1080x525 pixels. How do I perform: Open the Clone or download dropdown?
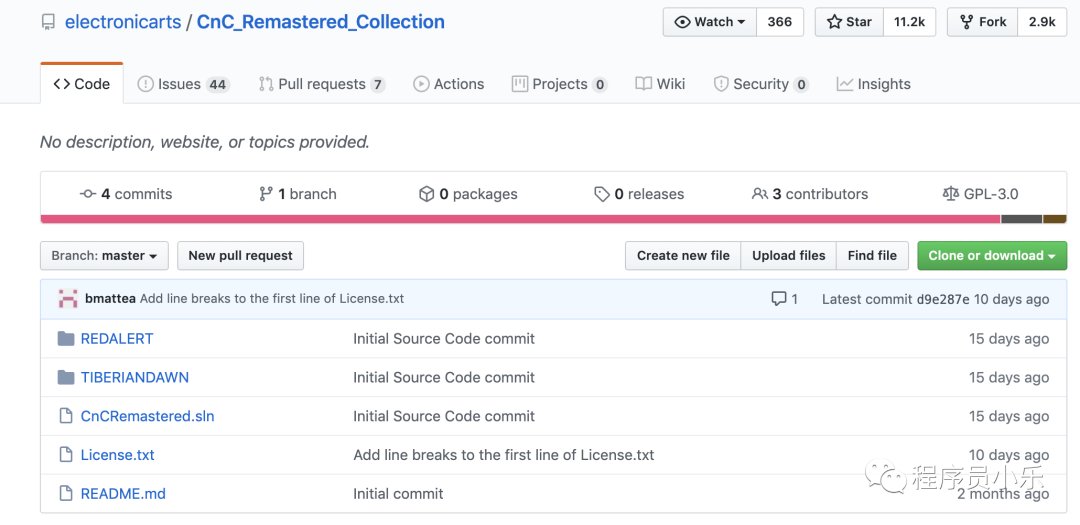tap(992, 256)
